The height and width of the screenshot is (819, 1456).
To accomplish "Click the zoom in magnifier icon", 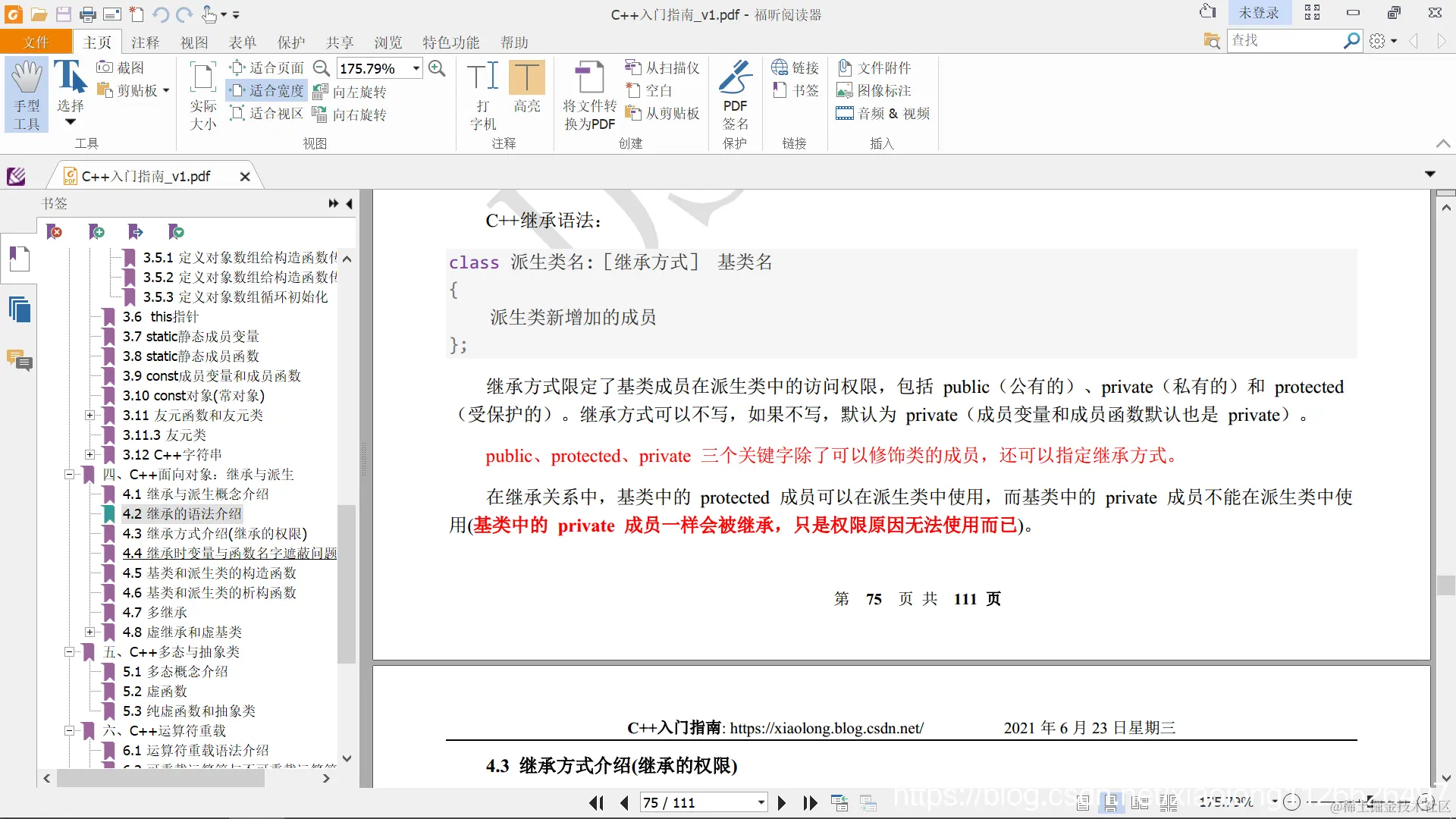I will coord(437,68).
